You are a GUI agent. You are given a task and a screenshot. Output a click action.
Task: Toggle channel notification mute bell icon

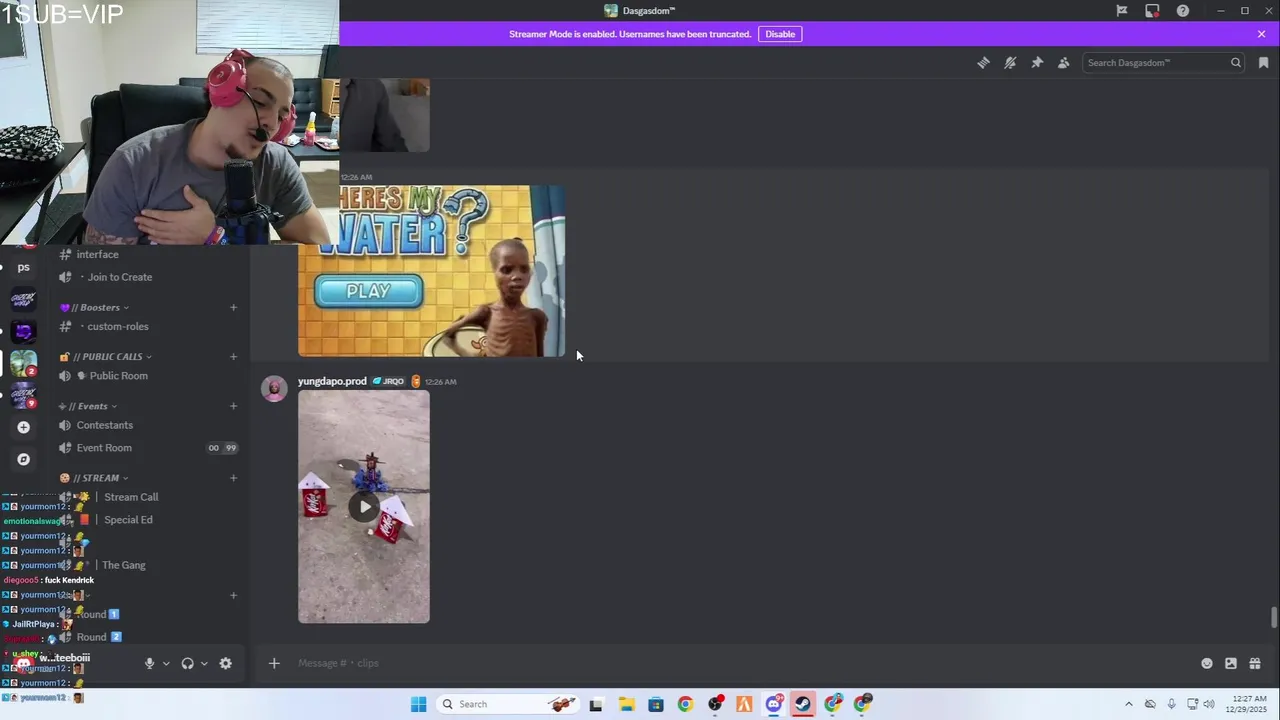coord(1010,62)
